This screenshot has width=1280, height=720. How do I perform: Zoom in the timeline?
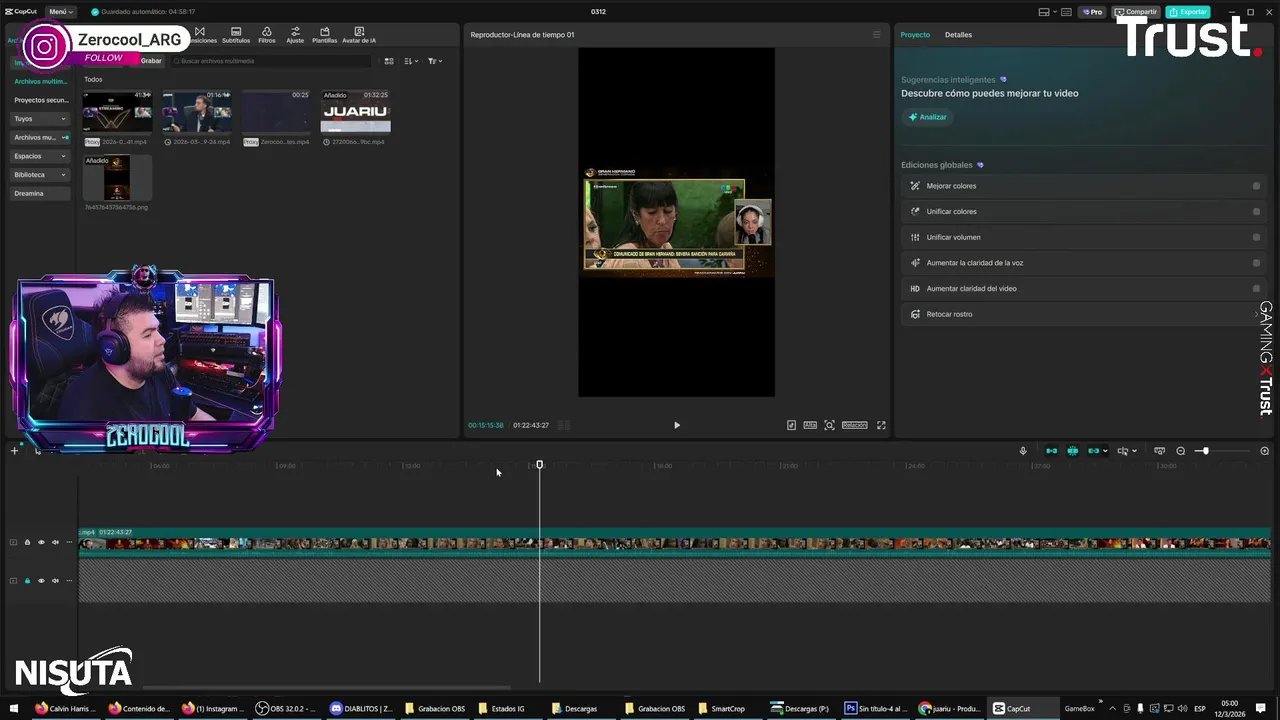coord(1264,451)
